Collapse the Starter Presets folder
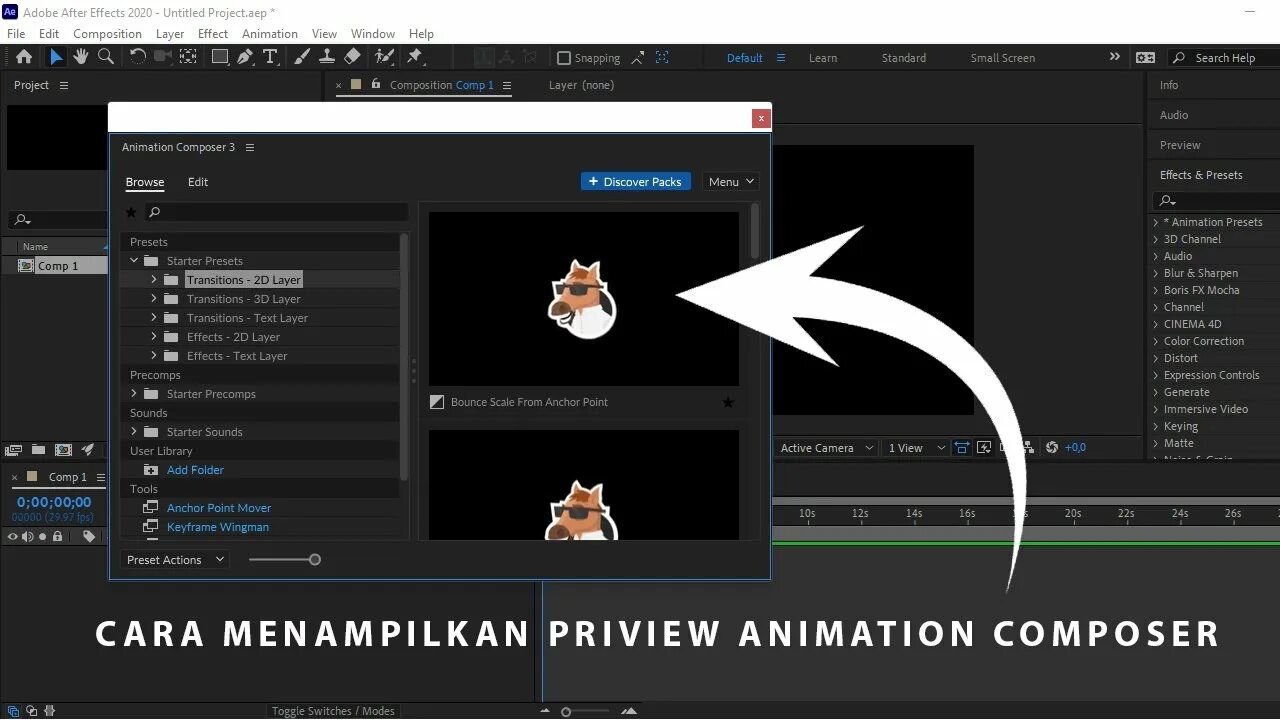The height and width of the screenshot is (720, 1280). (x=134, y=261)
